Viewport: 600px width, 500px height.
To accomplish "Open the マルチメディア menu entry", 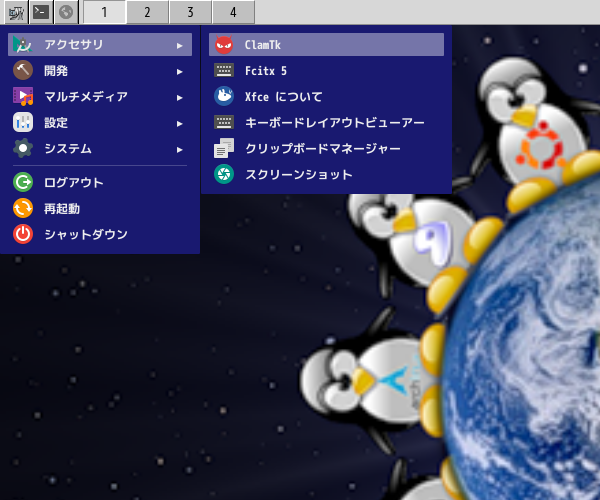I will tap(100, 96).
